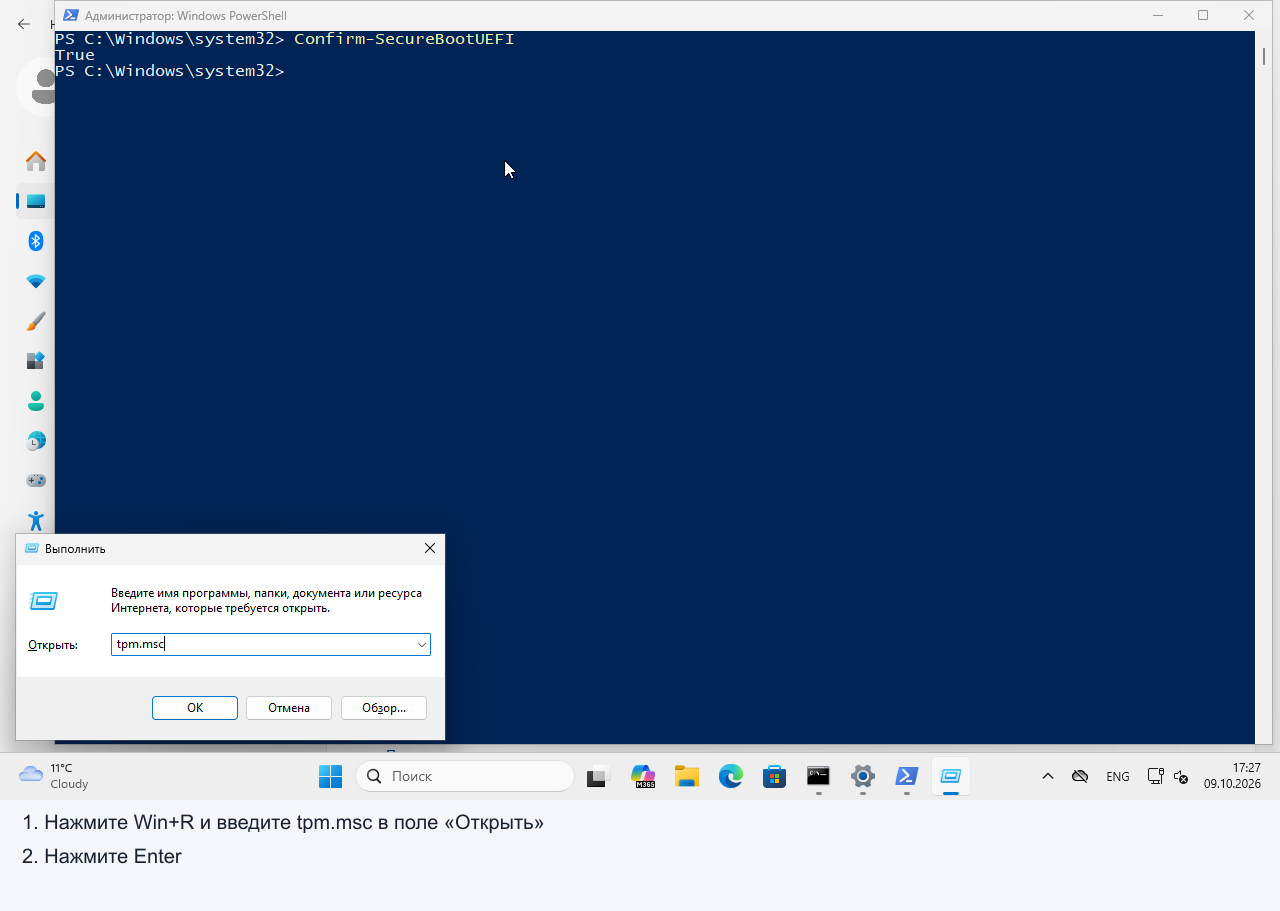Click the OneDrive cloud icon in system tray
The image size is (1280, 911).
(1080, 776)
